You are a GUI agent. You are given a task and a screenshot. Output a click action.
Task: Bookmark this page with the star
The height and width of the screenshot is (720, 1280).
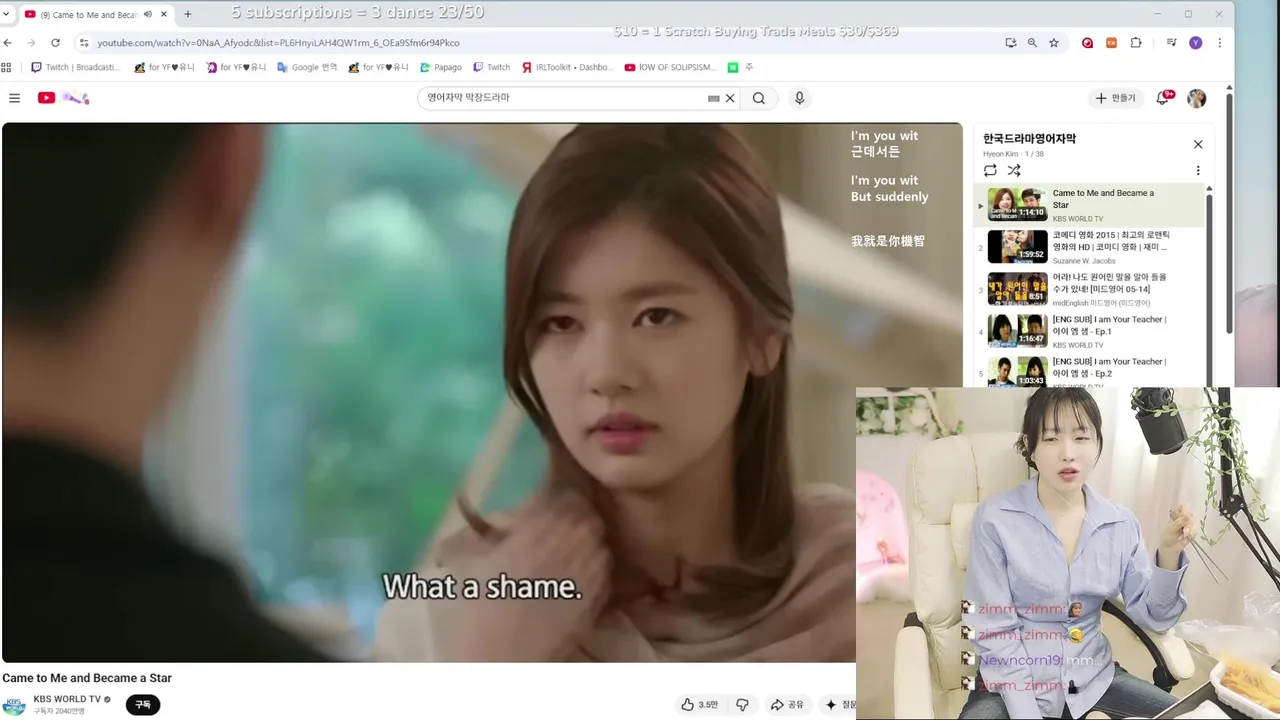pyautogui.click(x=1054, y=43)
